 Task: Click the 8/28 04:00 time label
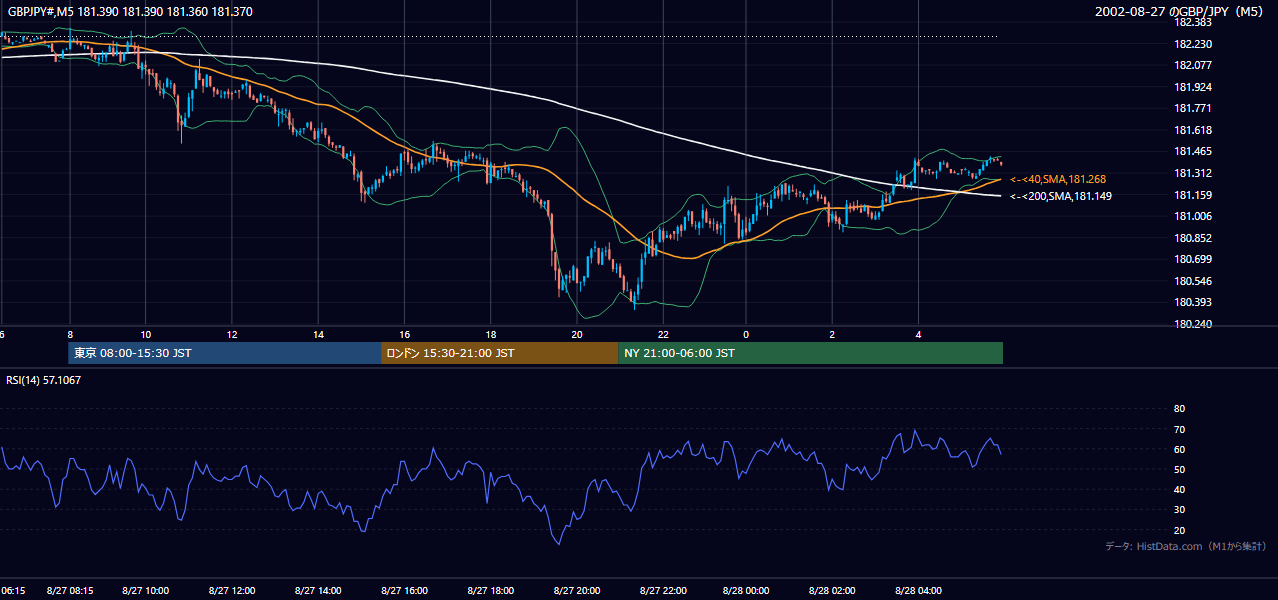(918, 591)
